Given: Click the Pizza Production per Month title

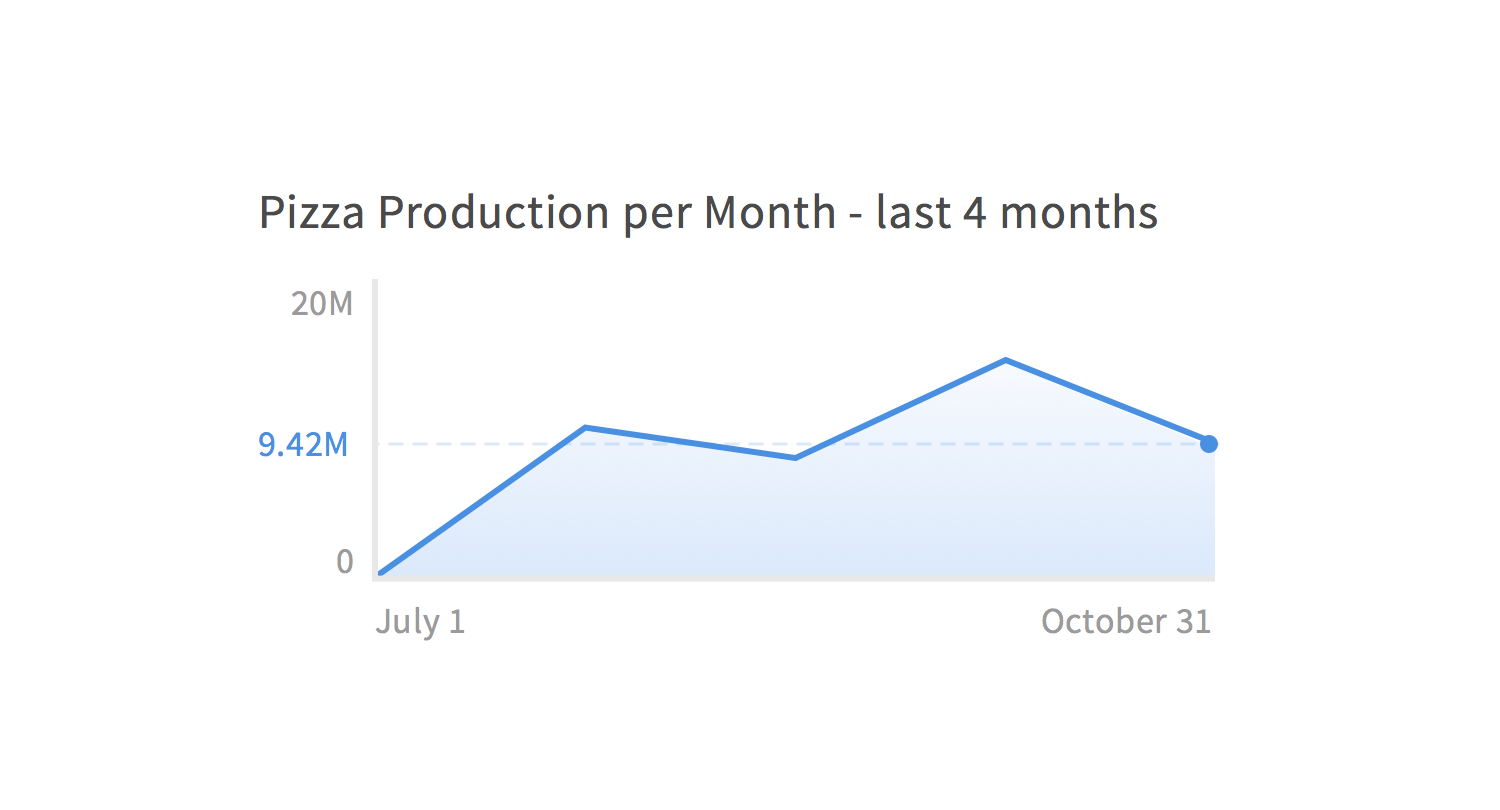Looking at the screenshot, I should (708, 212).
